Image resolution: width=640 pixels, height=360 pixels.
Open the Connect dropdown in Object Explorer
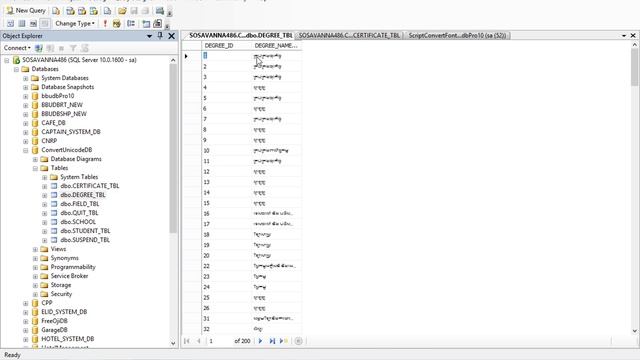pyautogui.click(x=17, y=48)
